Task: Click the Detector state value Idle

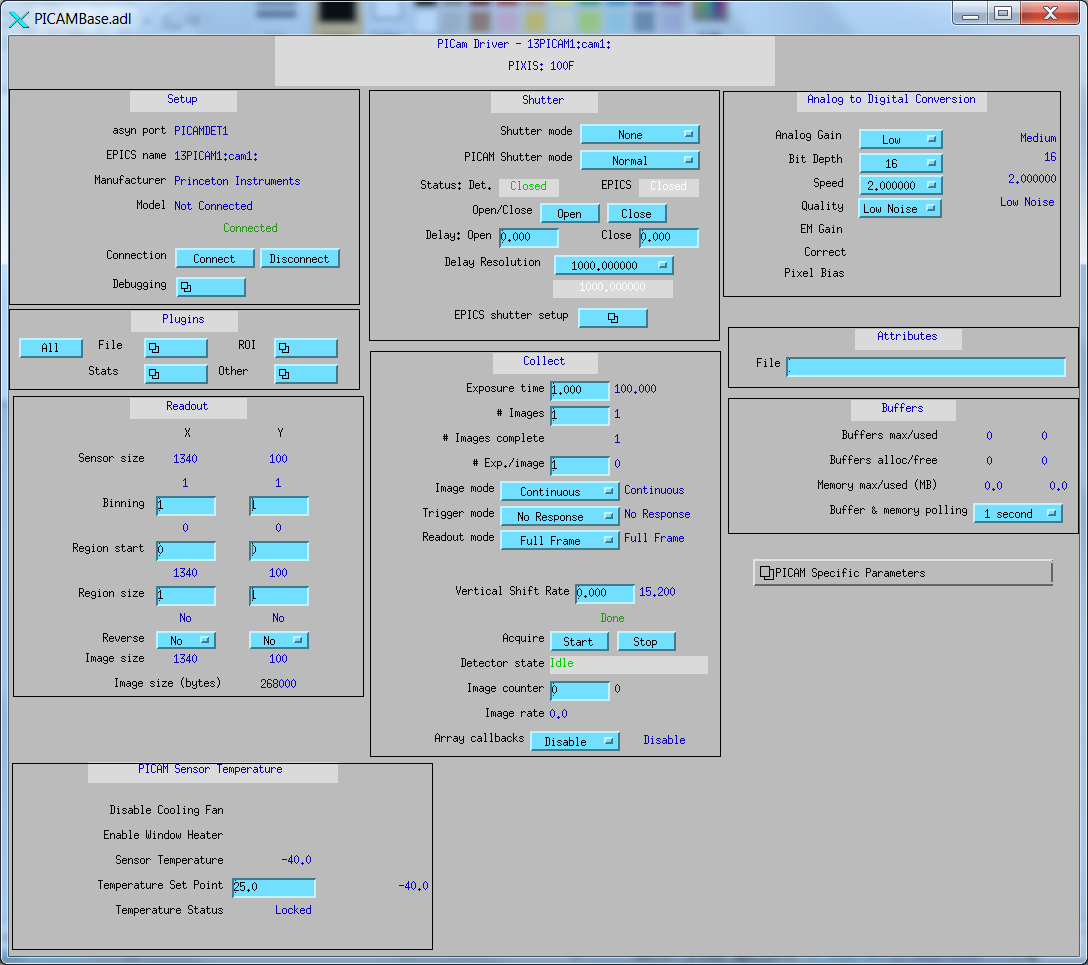Action: click(562, 663)
